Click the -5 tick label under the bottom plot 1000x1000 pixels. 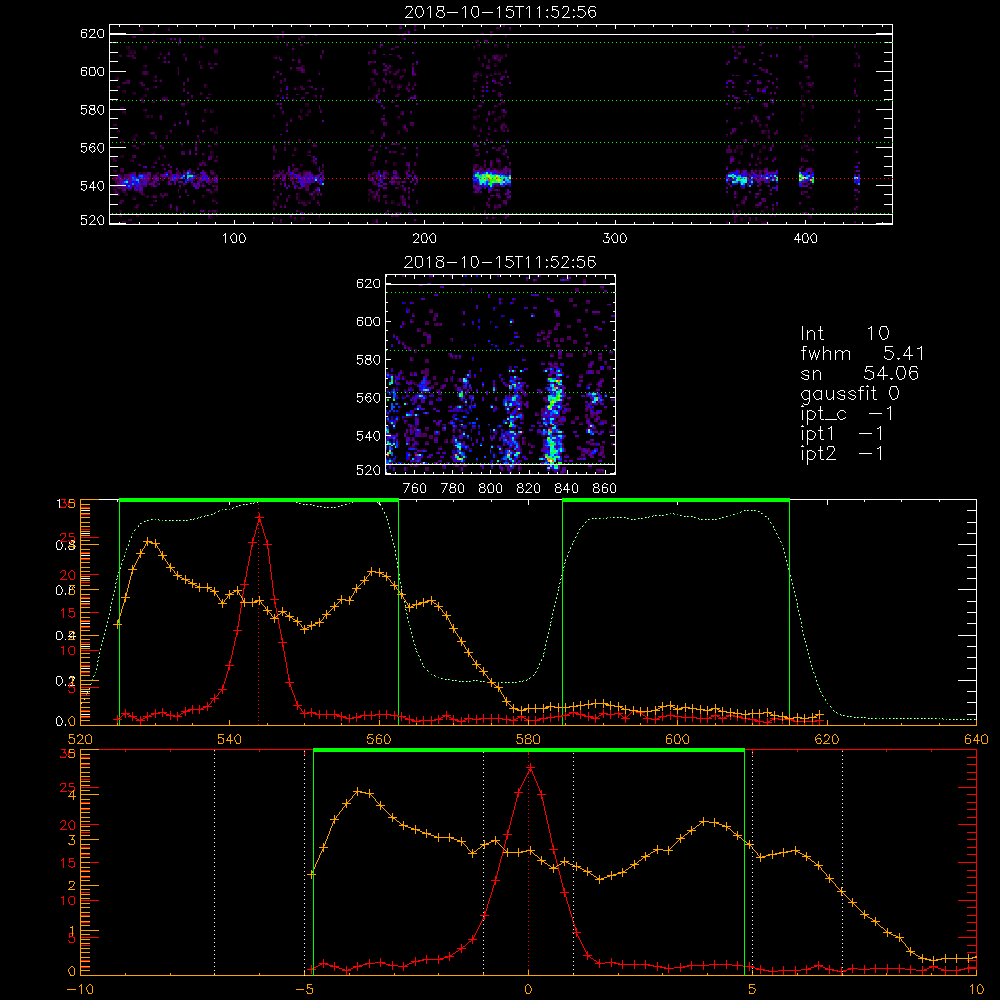(x=304, y=990)
